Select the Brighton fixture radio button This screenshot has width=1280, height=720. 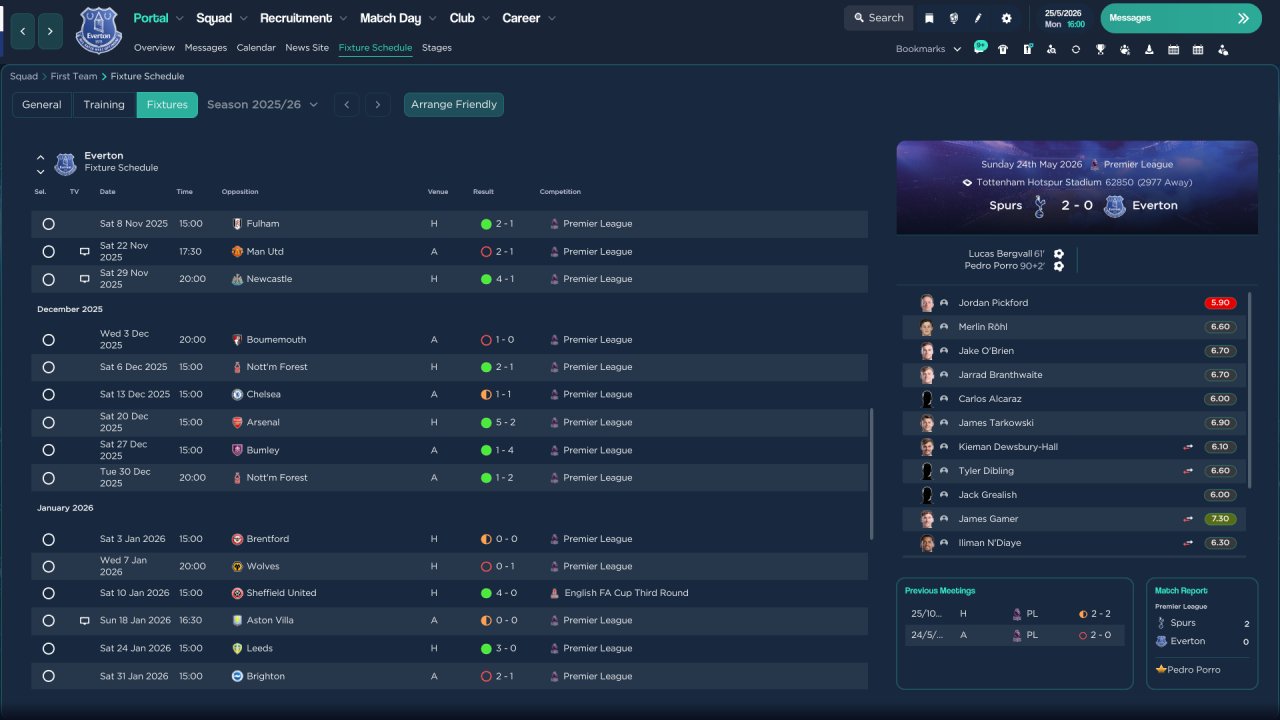[x=48, y=677]
